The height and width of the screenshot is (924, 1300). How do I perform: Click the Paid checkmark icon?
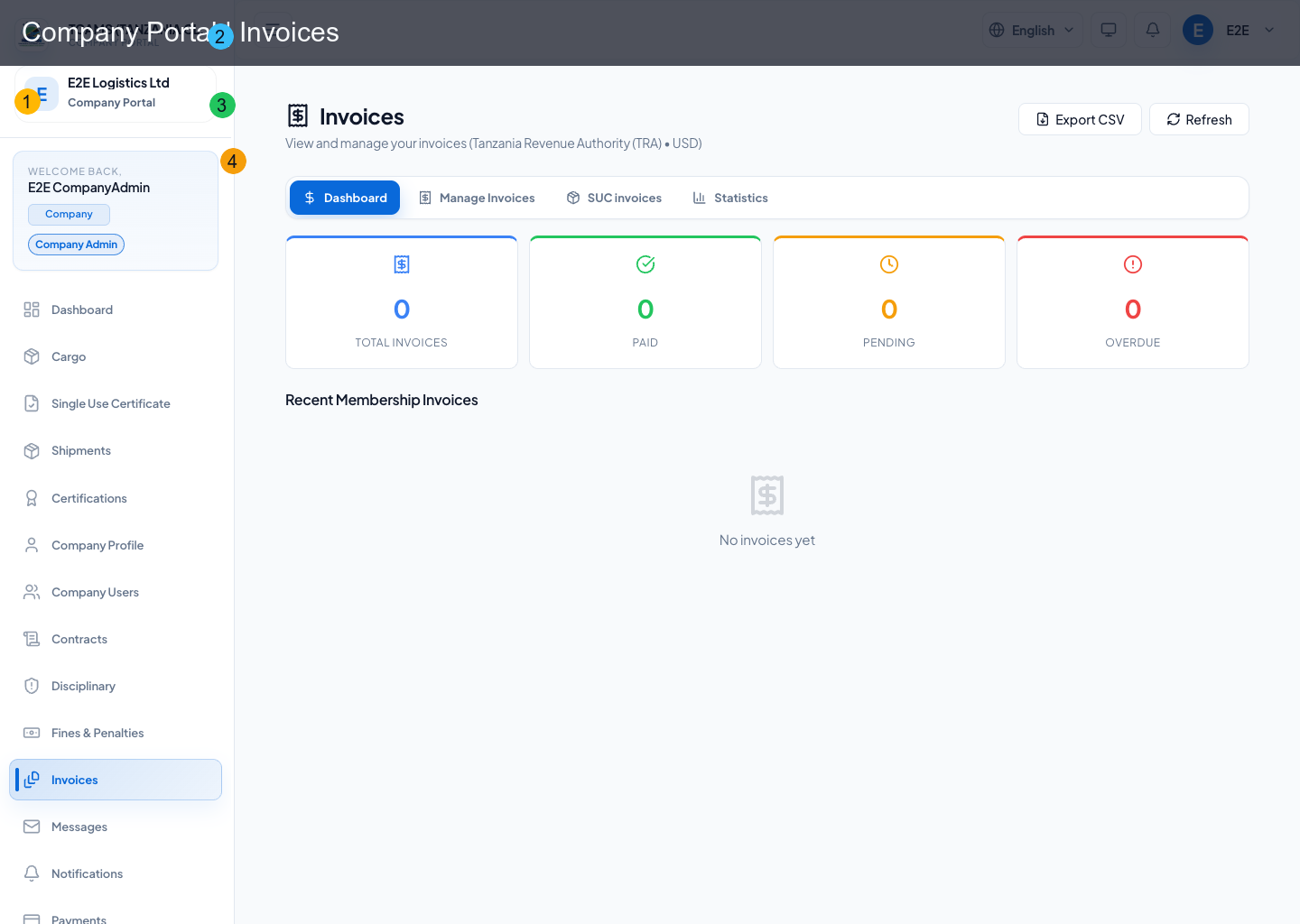[645, 264]
